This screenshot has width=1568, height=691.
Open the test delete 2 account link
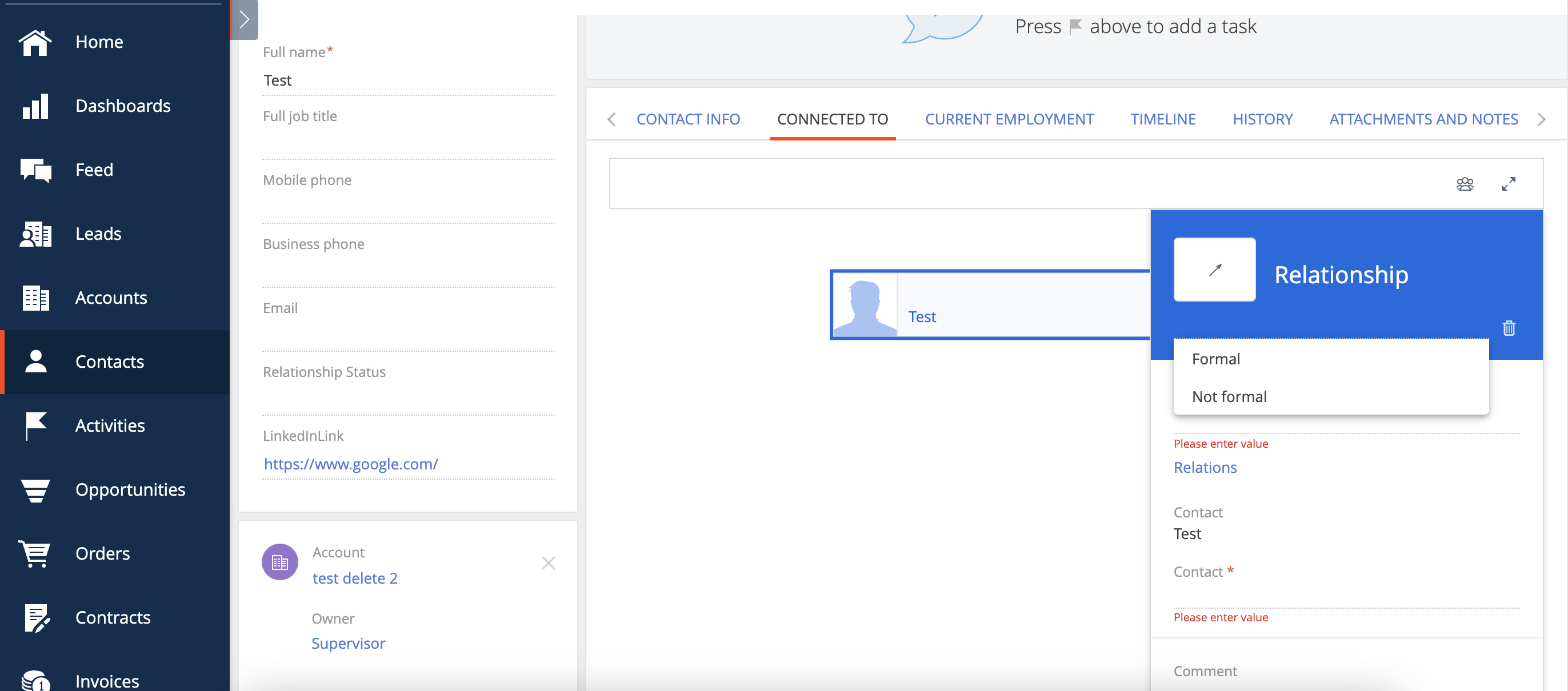click(x=355, y=578)
